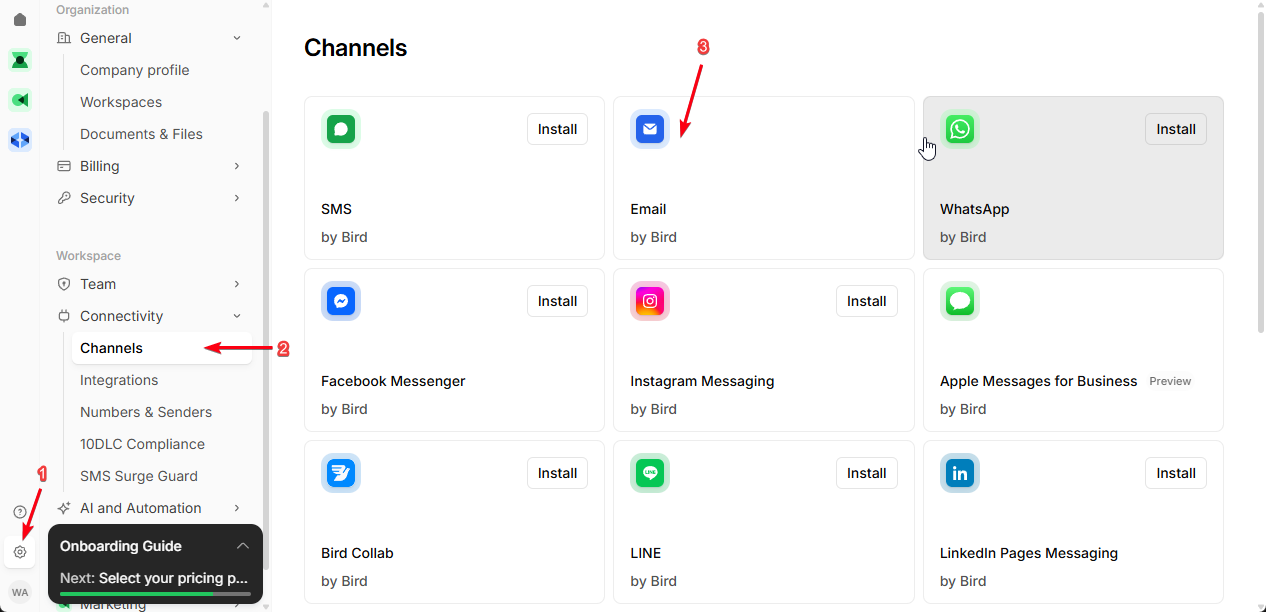Open the WA user avatar

[x=20, y=592]
